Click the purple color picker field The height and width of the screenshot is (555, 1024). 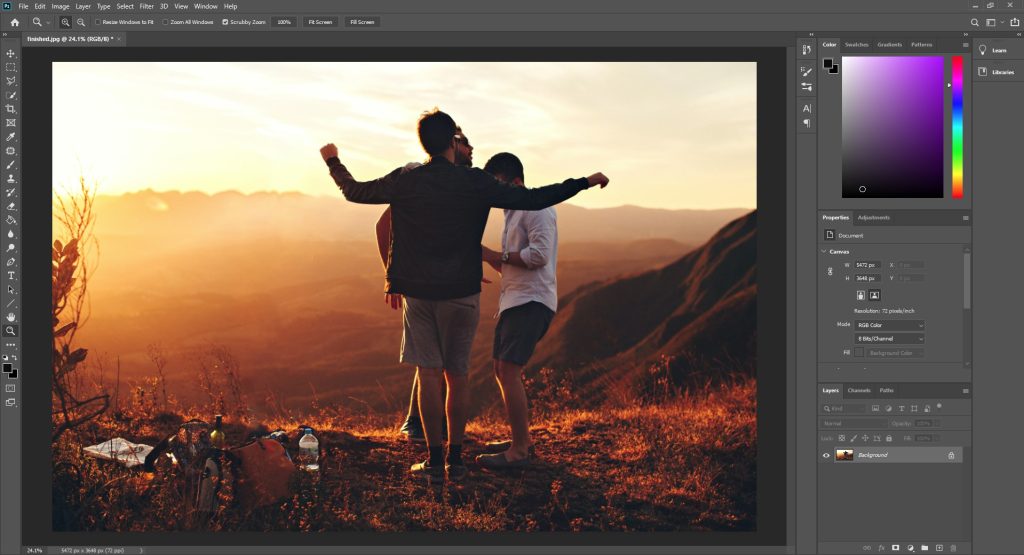click(892, 127)
